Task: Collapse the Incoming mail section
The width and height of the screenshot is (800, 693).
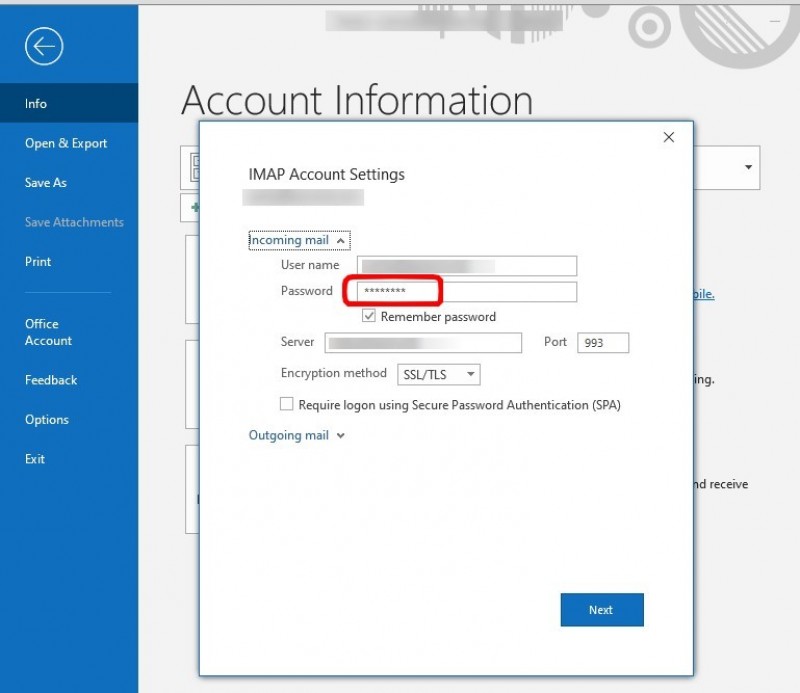Action: (x=298, y=240)
